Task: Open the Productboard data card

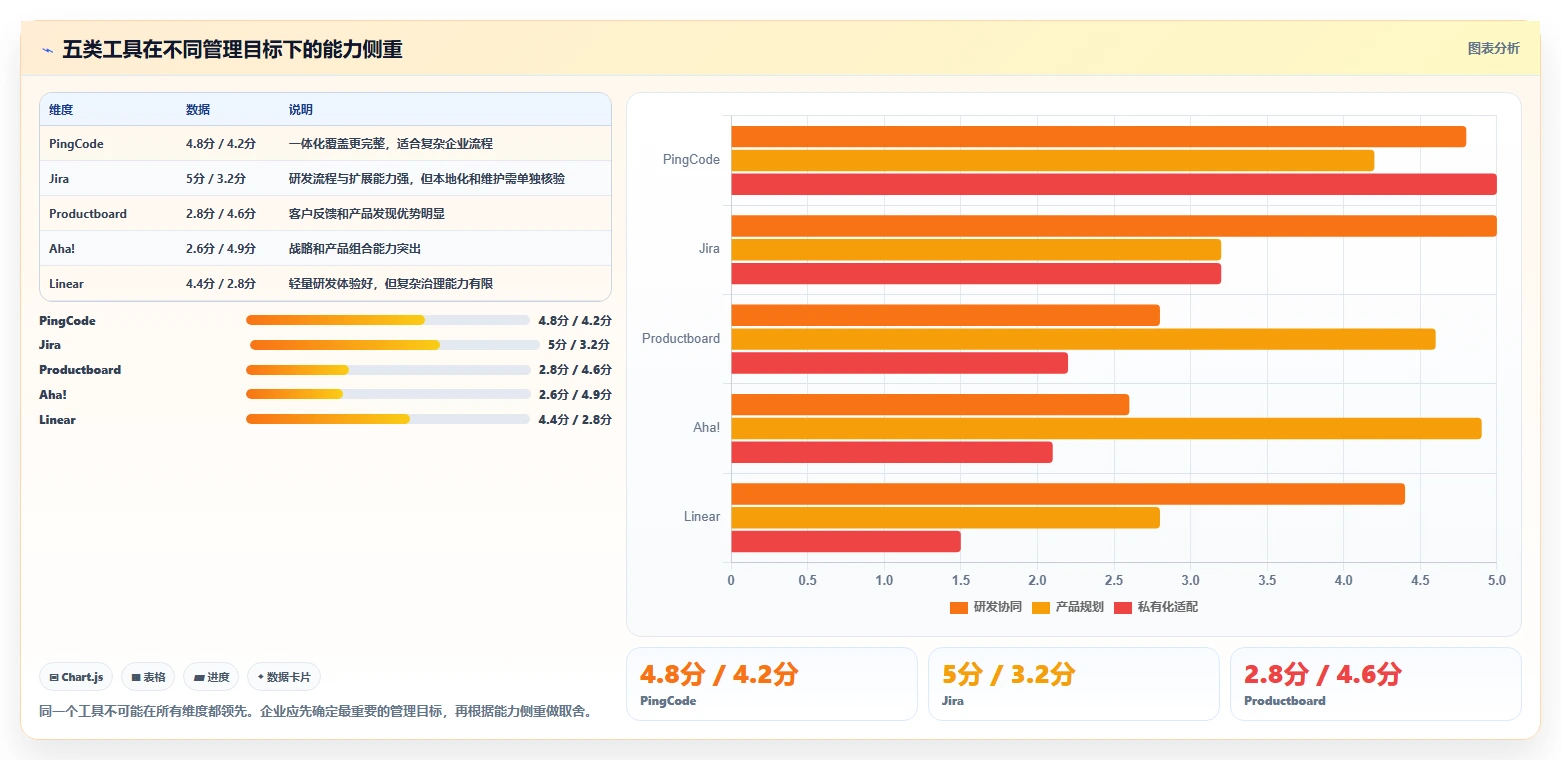Action: point(1376,684)
